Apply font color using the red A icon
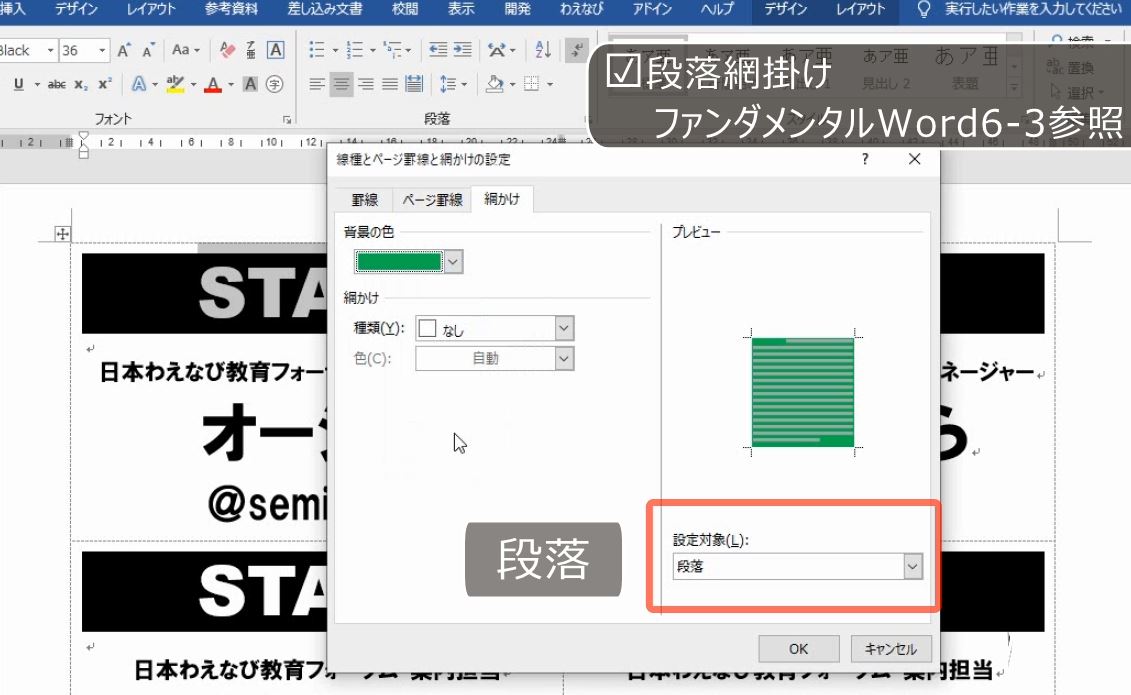 click(x=213, y=84)
